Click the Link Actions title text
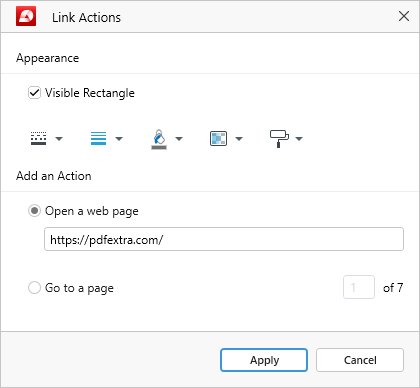This screenshot has width=420, height=388. pyautogui.click(x=86, y=17)
